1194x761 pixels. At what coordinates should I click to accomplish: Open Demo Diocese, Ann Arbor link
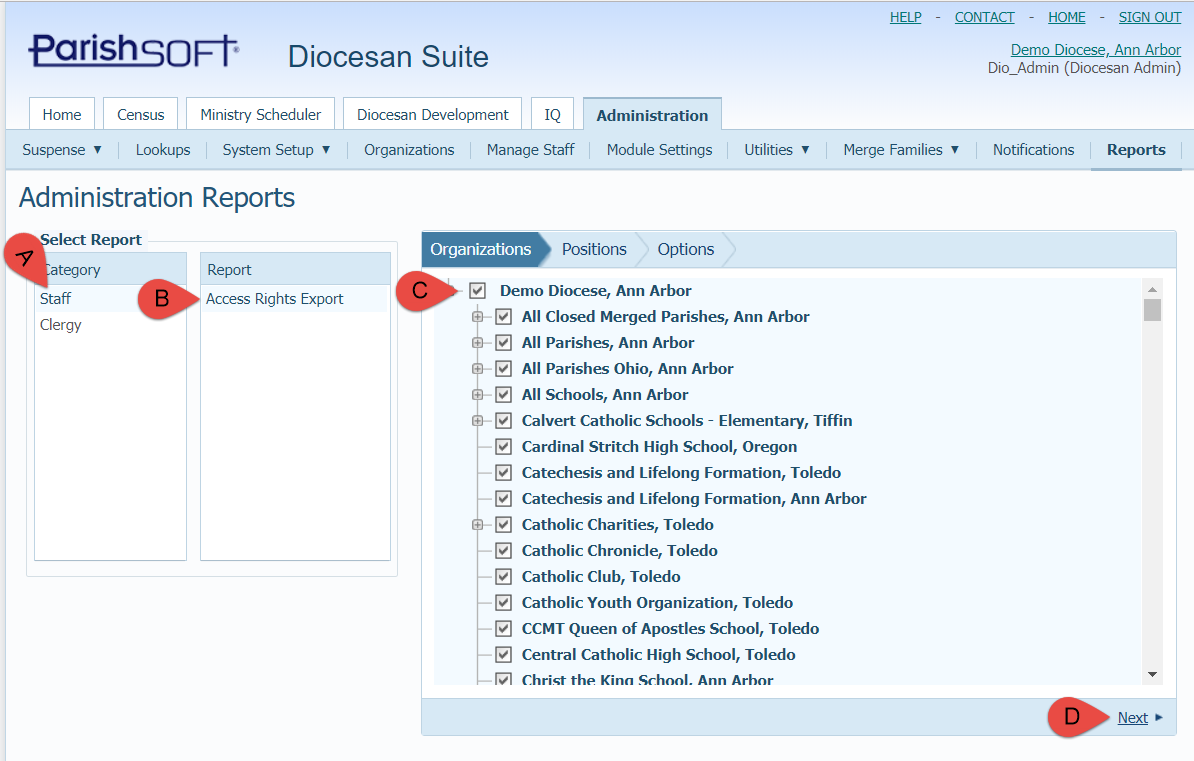coord(1096,50)
